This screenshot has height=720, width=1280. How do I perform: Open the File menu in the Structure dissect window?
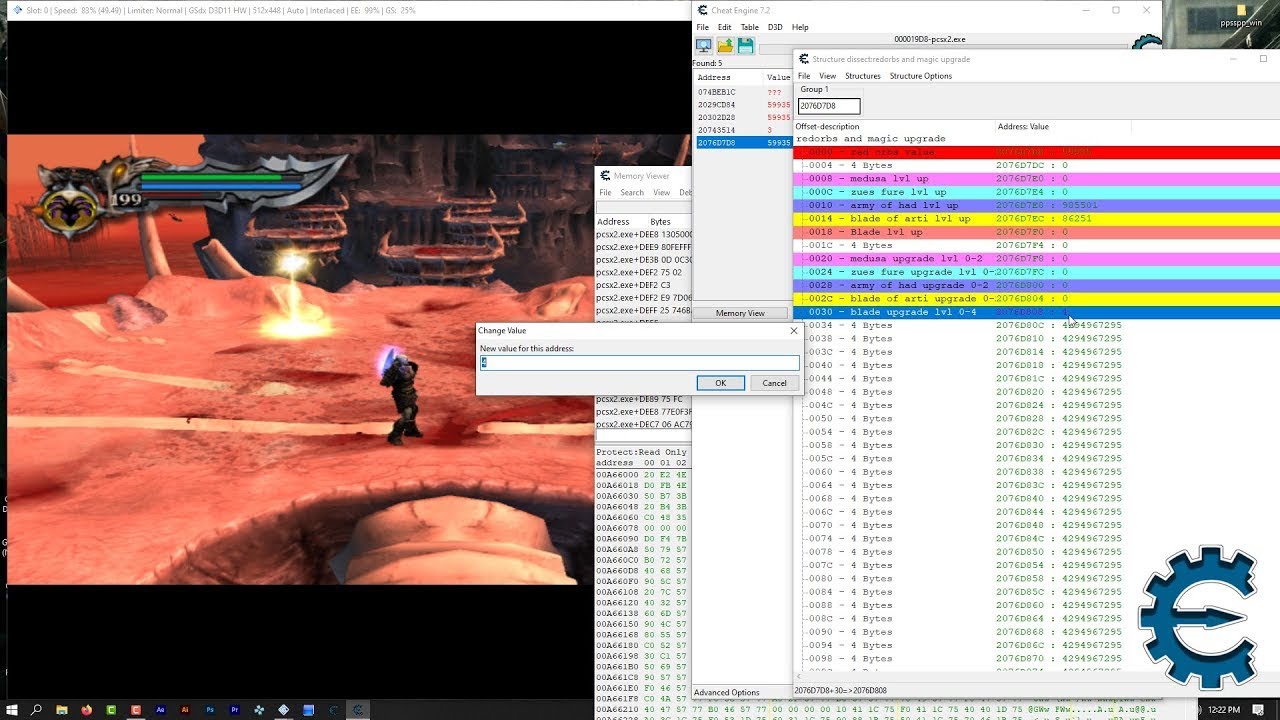pos(804,76)
